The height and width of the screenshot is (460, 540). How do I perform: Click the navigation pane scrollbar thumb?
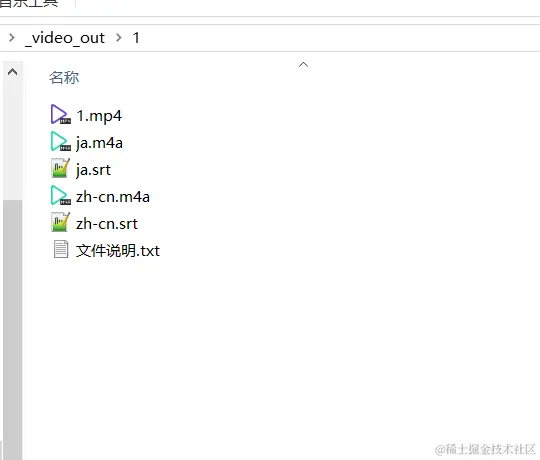(13, 329)
